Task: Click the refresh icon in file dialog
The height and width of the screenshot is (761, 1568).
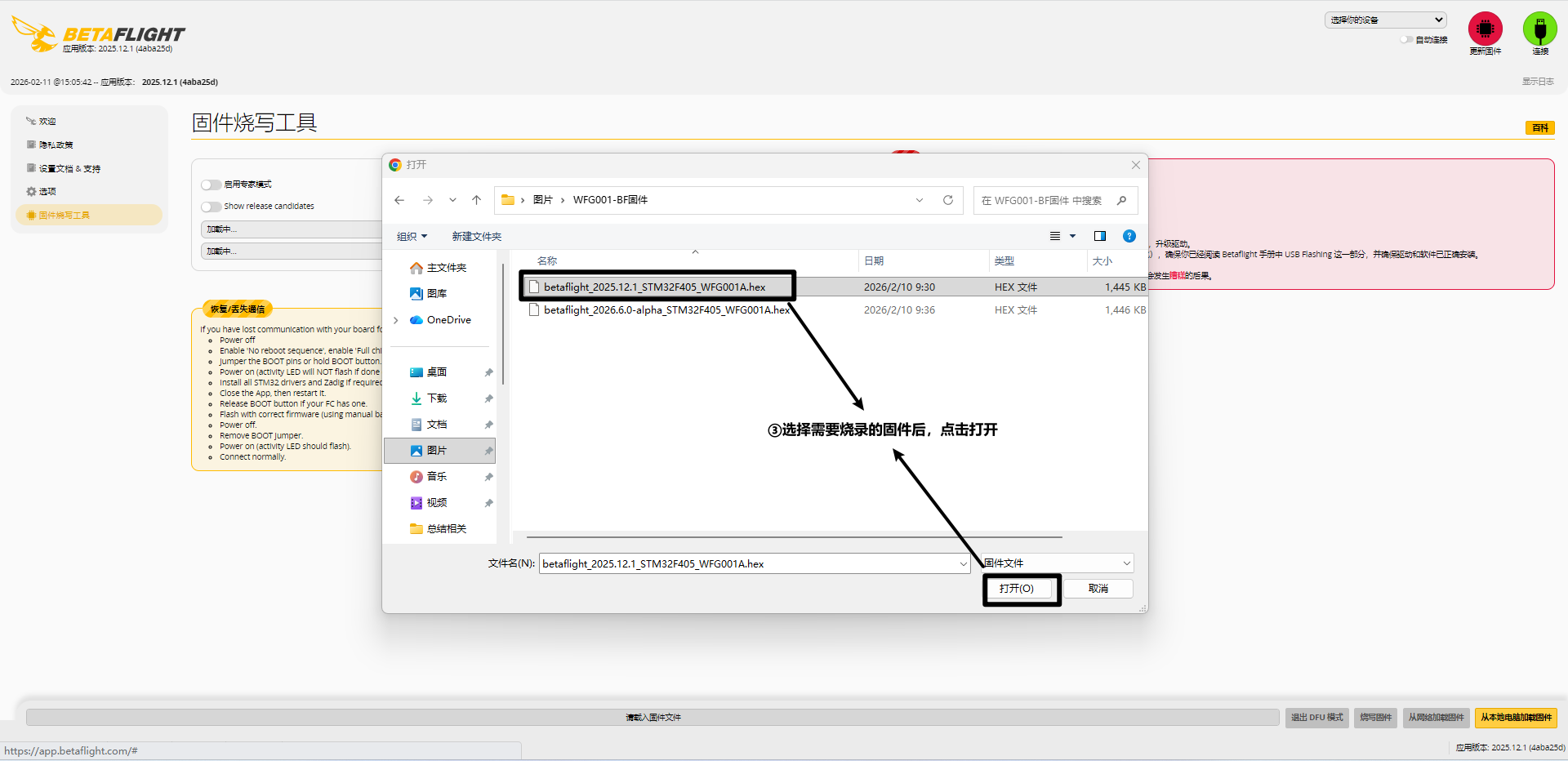Action: pos(947,200)
